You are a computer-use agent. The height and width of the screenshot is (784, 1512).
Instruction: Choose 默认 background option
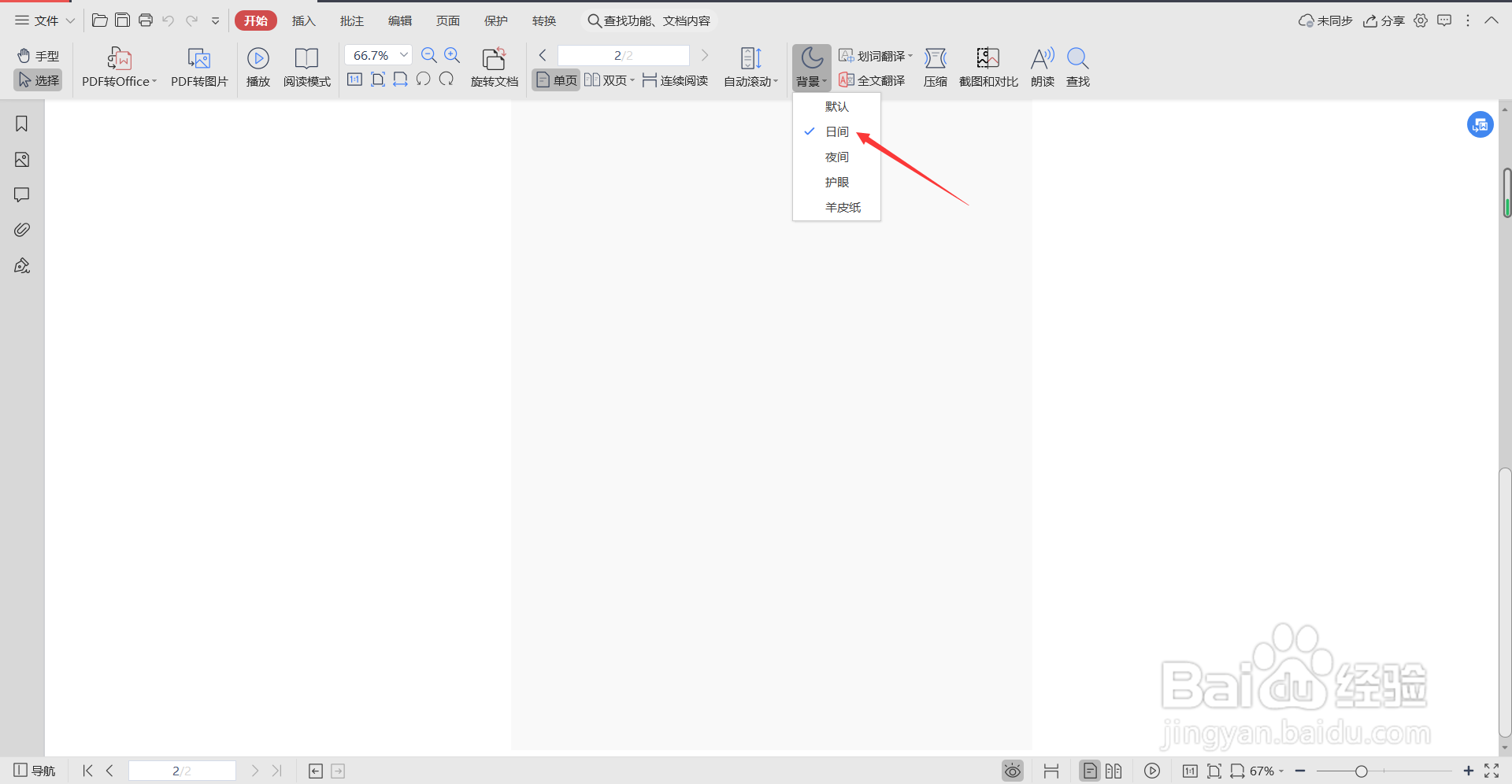[836, 106]
